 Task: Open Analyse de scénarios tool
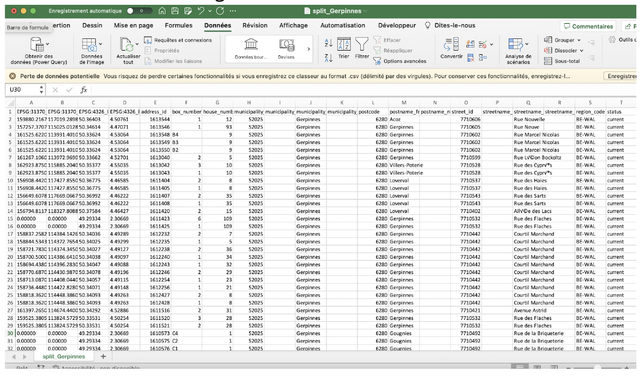(518, 50)
